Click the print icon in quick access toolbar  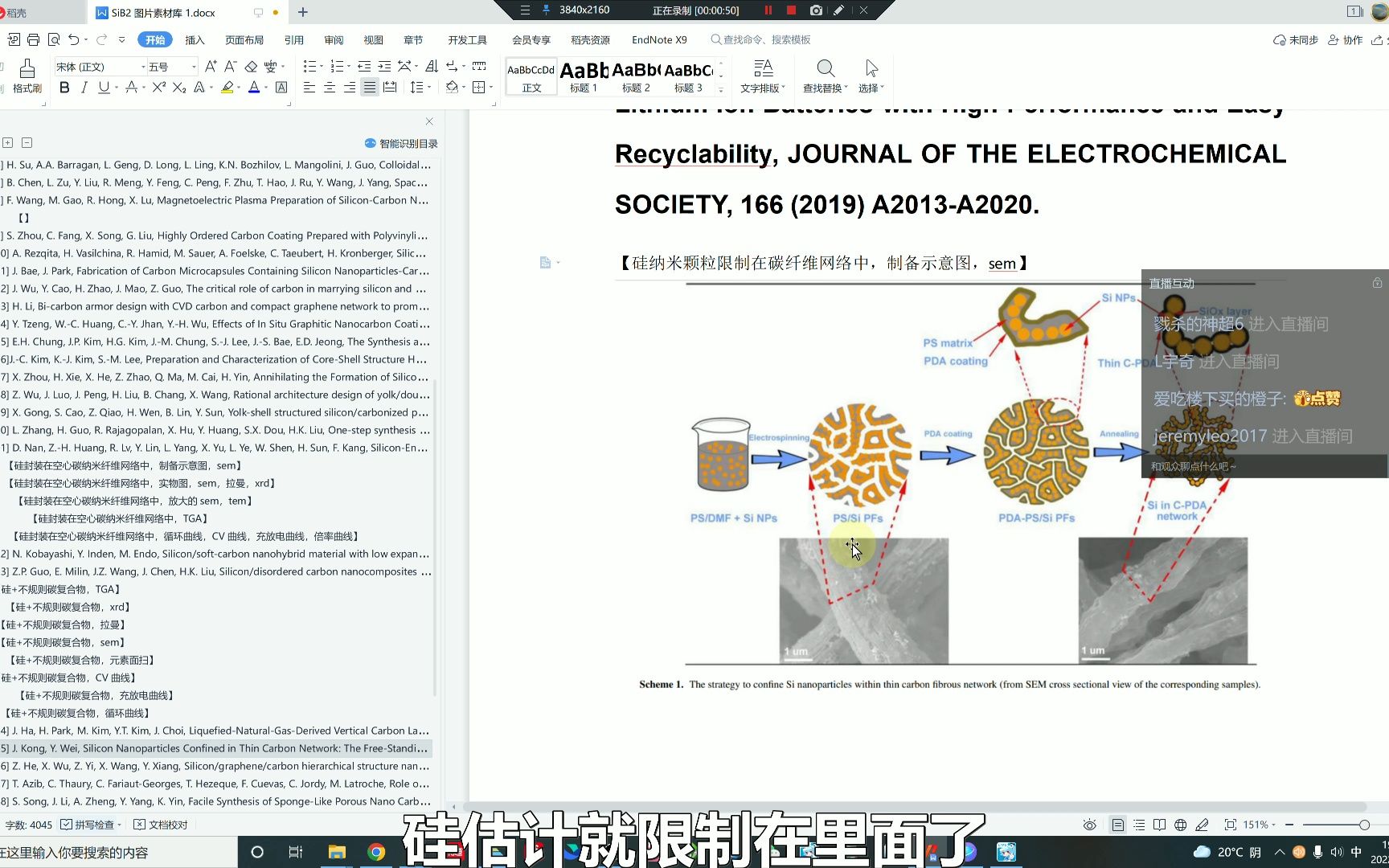[33, 39]
